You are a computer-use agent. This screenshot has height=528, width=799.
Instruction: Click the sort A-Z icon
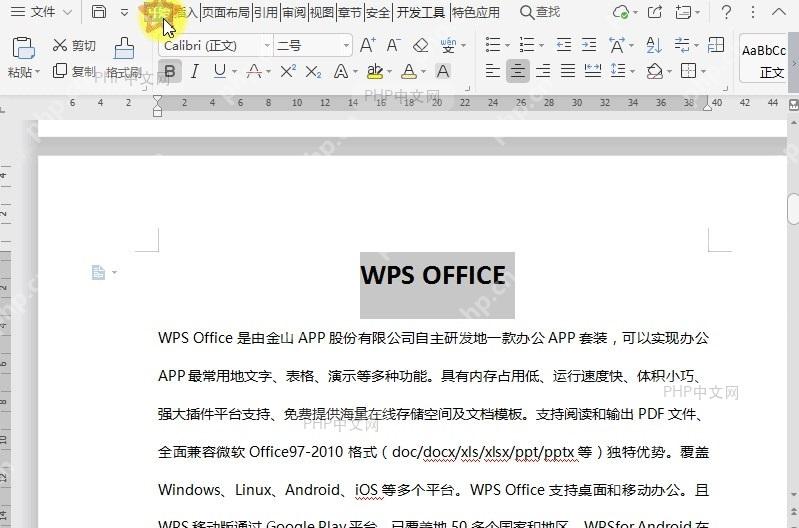coord(654,45)
